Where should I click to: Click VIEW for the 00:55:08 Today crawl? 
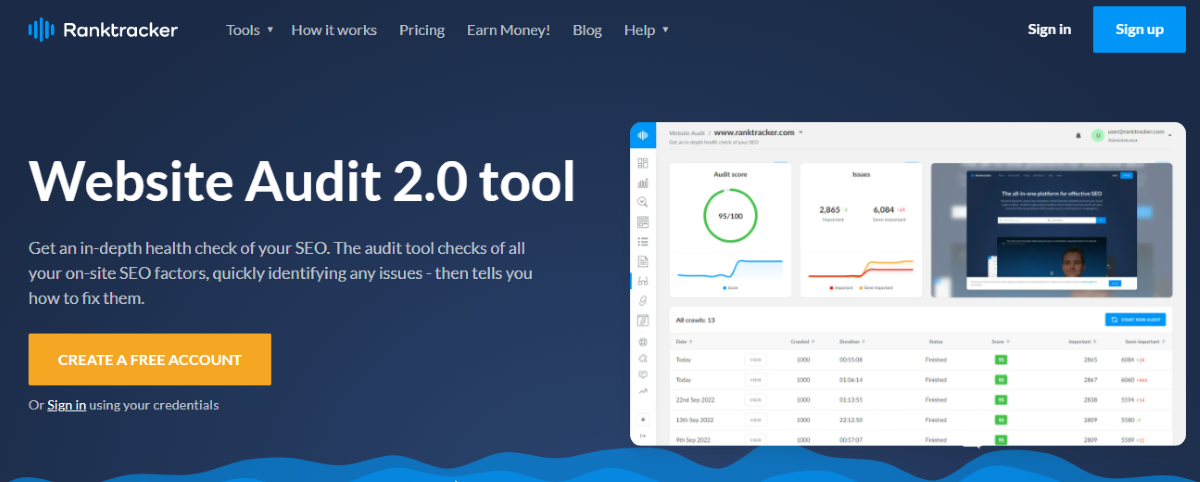(x=755, y=359)
